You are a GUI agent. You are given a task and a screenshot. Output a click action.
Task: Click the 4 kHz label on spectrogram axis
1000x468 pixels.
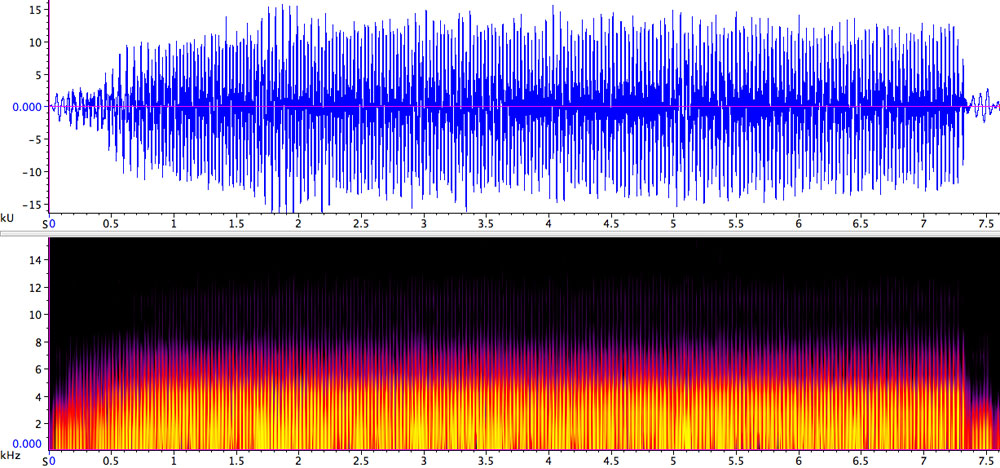[x=38, y=397]
